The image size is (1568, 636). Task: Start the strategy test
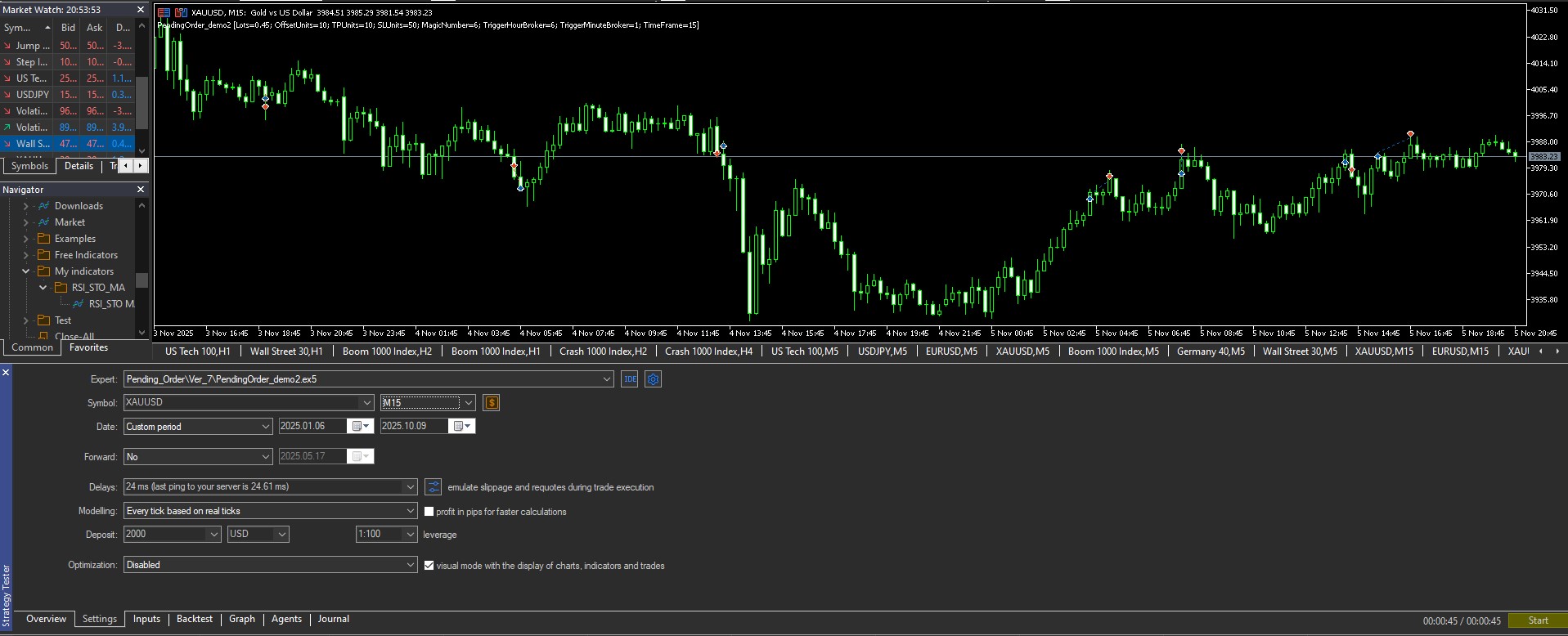[x=1538, y=620]
